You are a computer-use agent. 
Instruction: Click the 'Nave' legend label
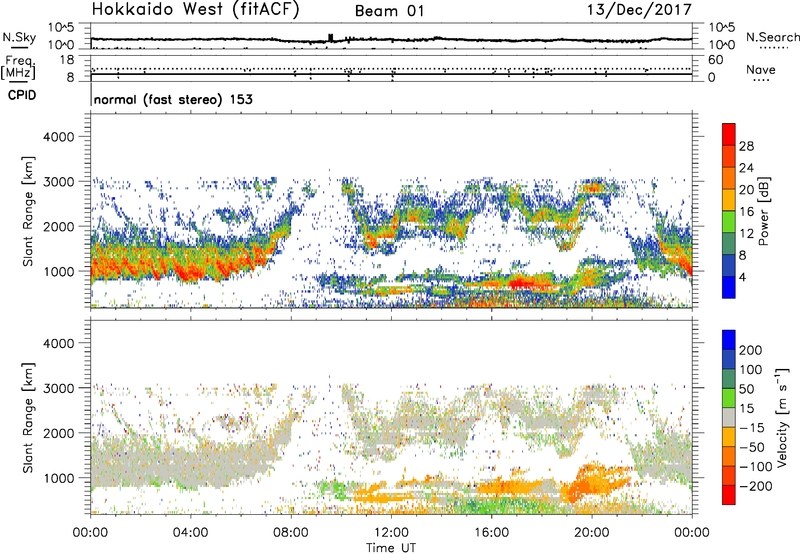(761, 70)
